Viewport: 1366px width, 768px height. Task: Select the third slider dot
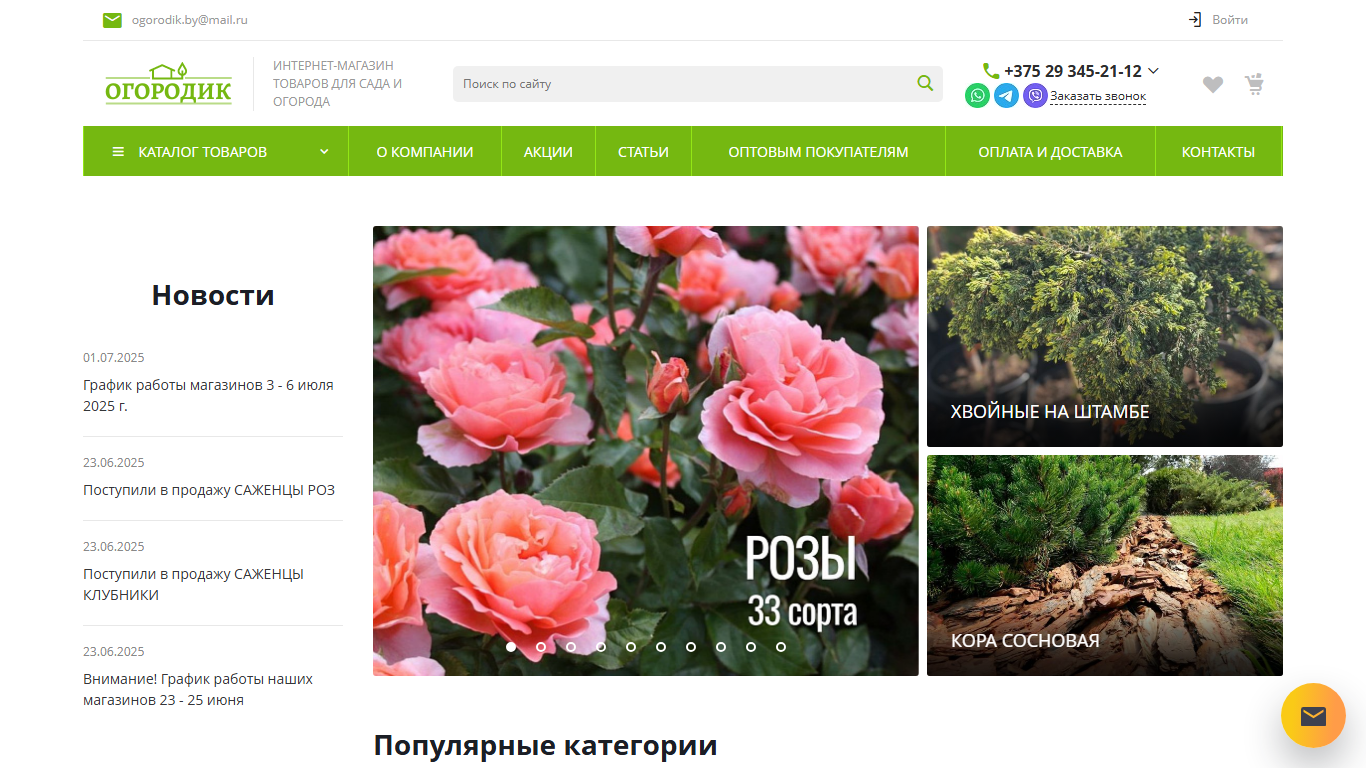pyautogui.click(x=571, y=647)
